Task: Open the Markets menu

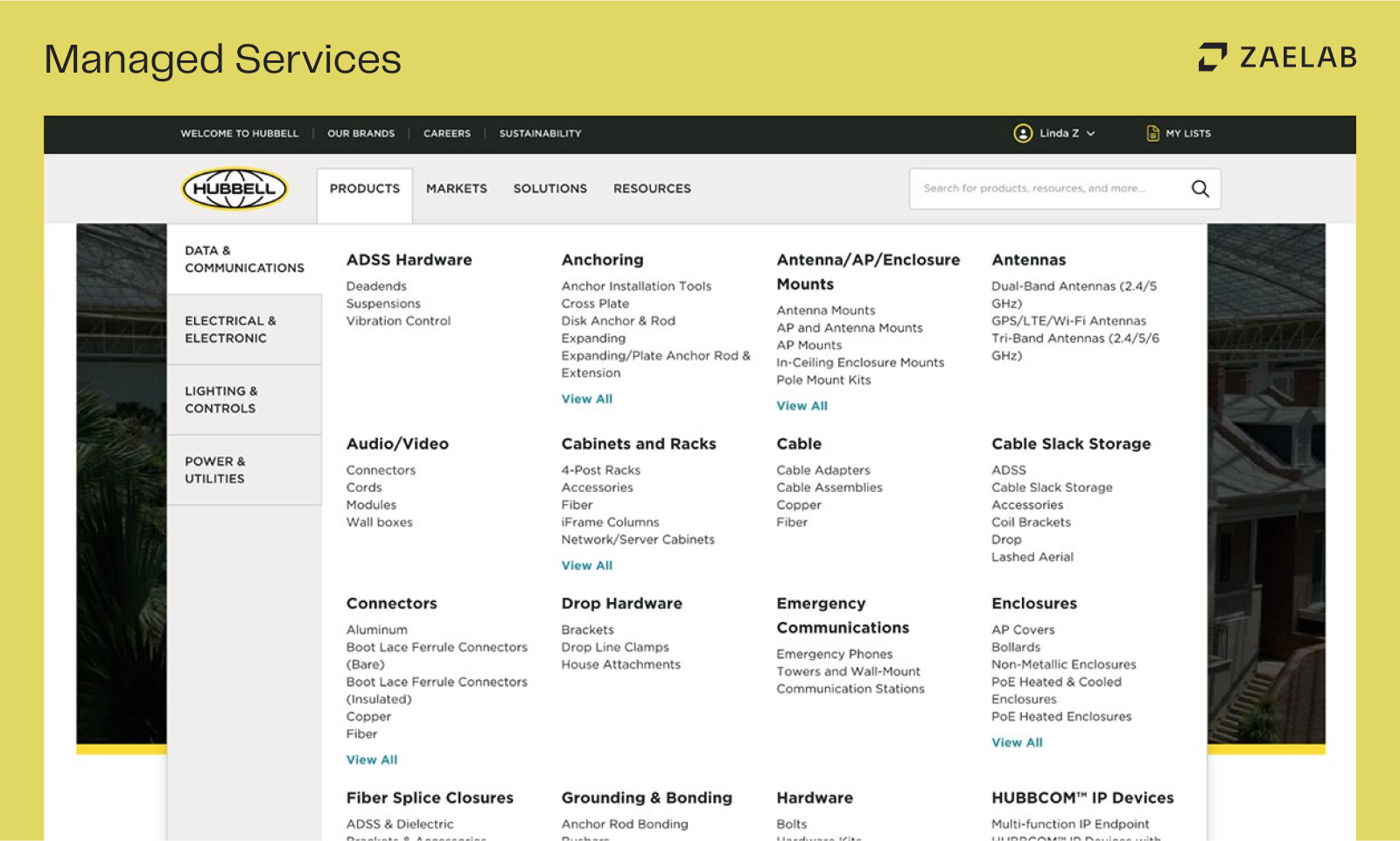Action: pos(457,189)
